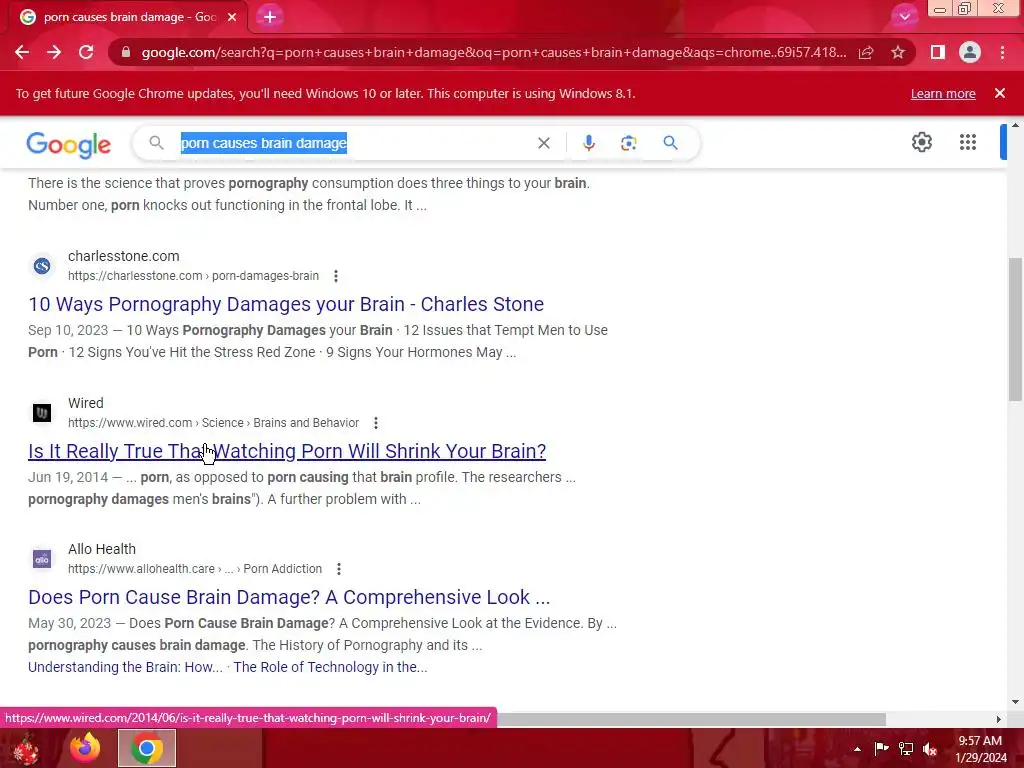
Task: Open Google quick settings gear
Action: pos(921,142)
